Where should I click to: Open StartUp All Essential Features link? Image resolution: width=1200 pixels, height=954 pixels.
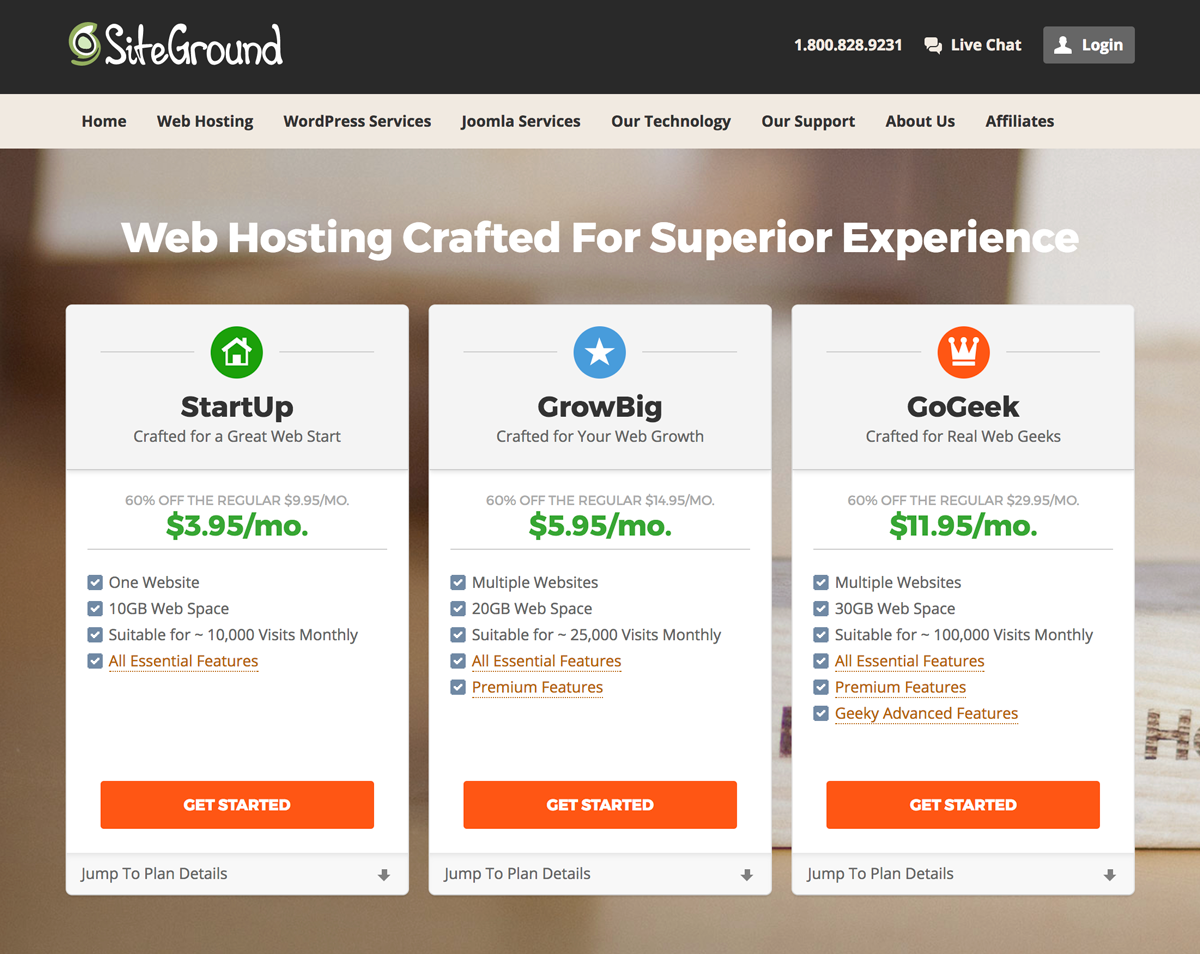(x=183, y=661)
